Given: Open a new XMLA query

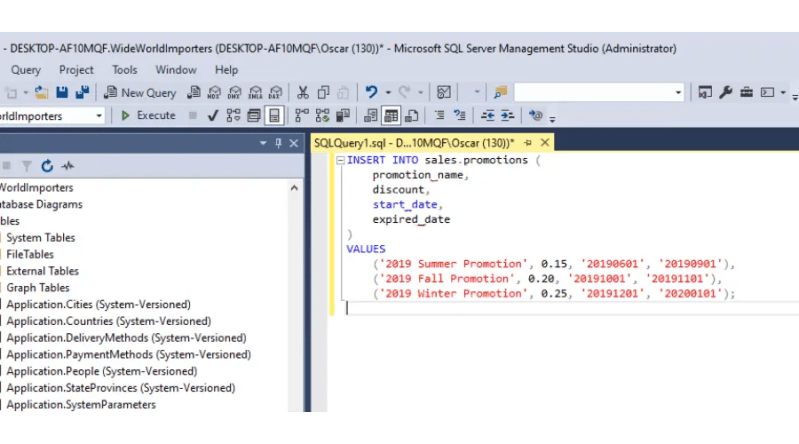Looking at the screenshot, I should pyautogui.click(x=255, y=93).
